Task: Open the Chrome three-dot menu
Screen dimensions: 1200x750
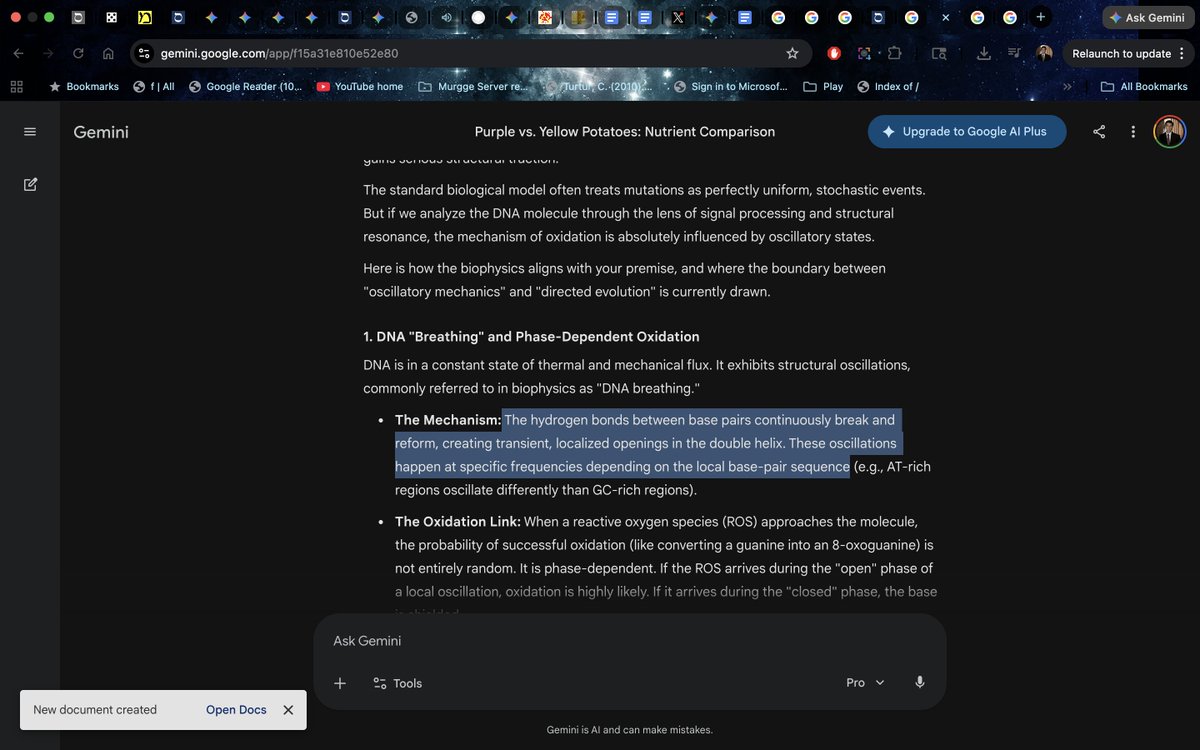Action: point(1183,54)
